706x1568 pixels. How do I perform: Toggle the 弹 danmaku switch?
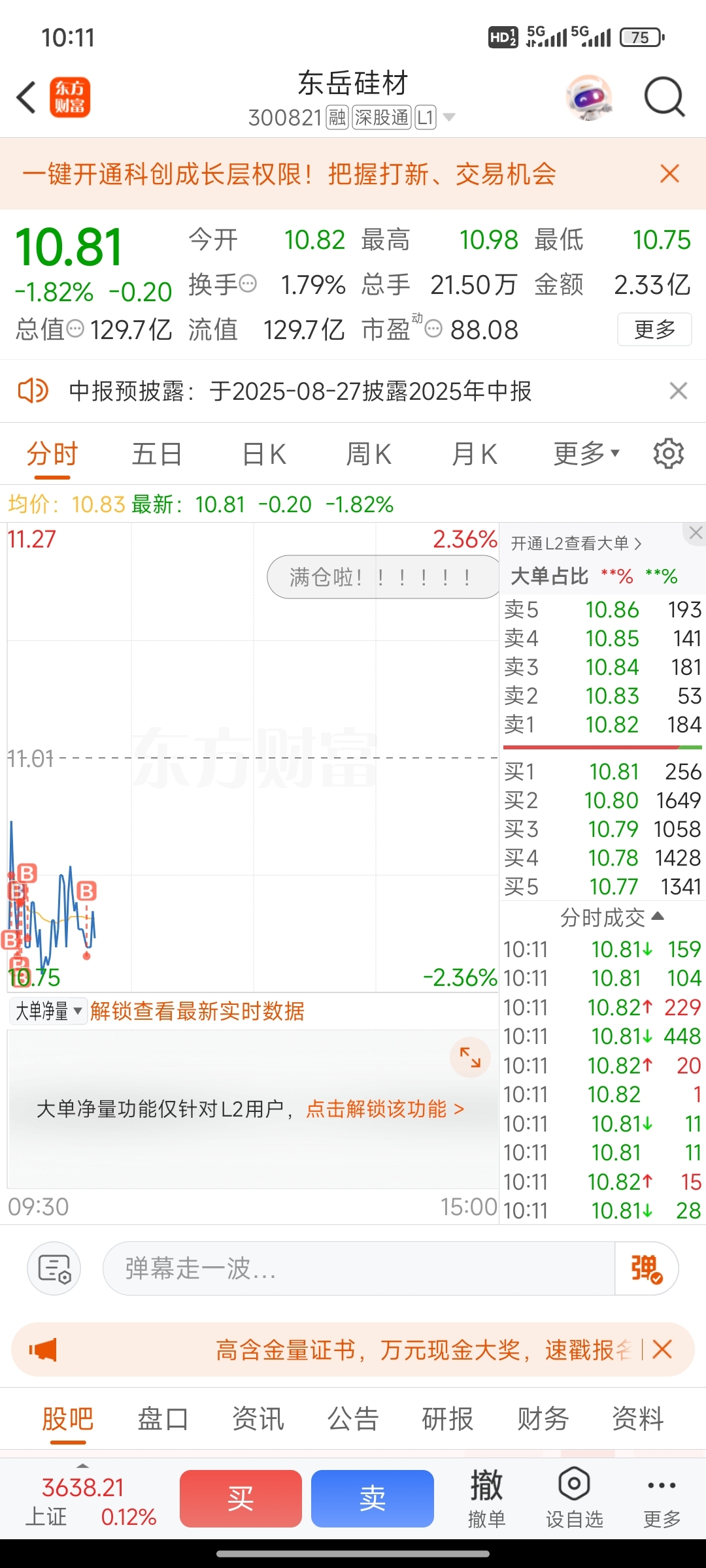[646, 1268]
